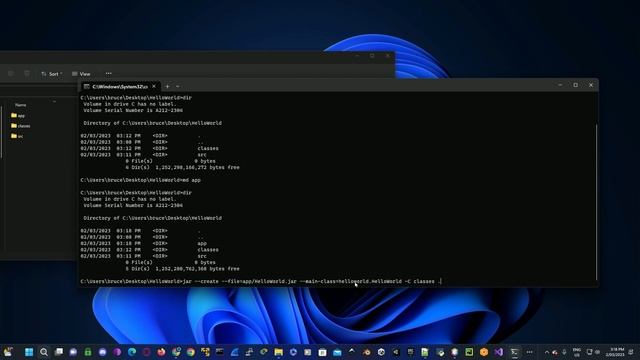Click the microphone icon in system tray
This screenshot has width=640, height=360.
point(564,352)
